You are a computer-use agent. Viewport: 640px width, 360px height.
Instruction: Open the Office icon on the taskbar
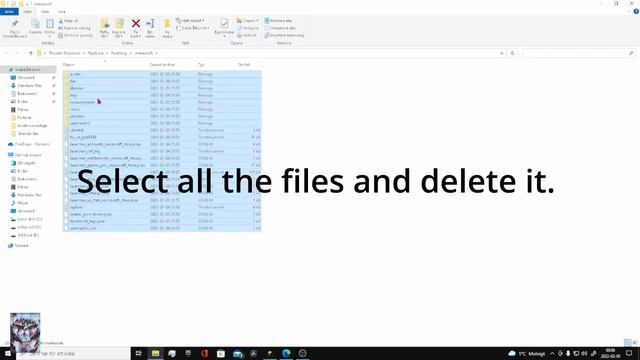[204, 353]
